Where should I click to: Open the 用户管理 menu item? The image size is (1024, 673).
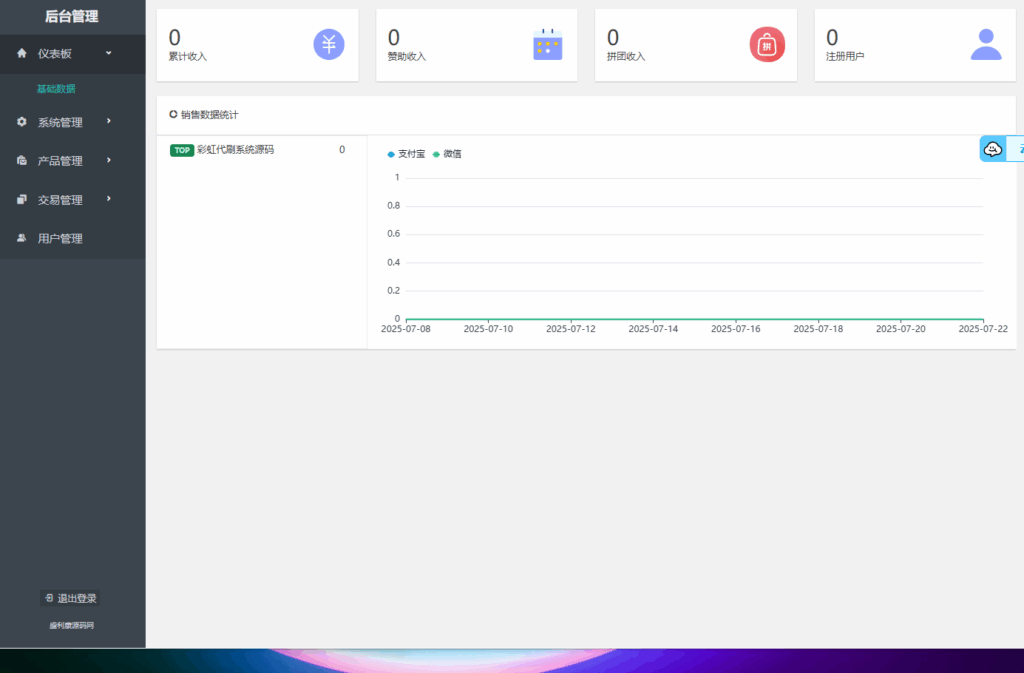pos(60,239)
